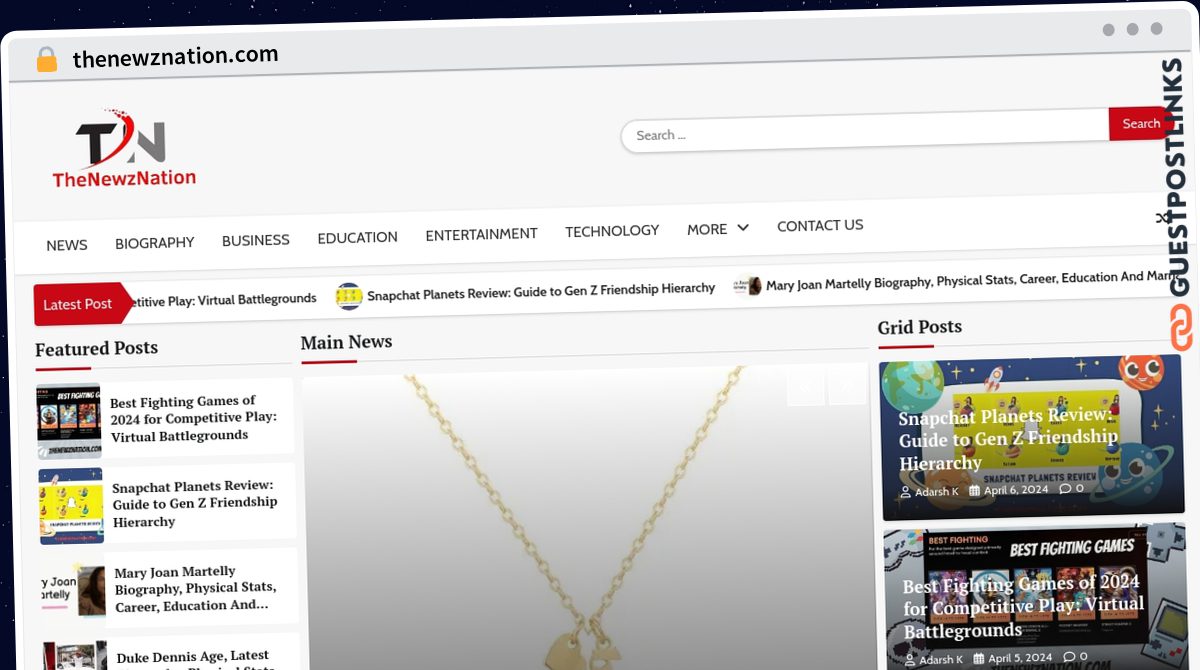Click the comment icon on Best Fighting Games grid post
This screenshot has width=1200, height=670.
coord(1069,657)
